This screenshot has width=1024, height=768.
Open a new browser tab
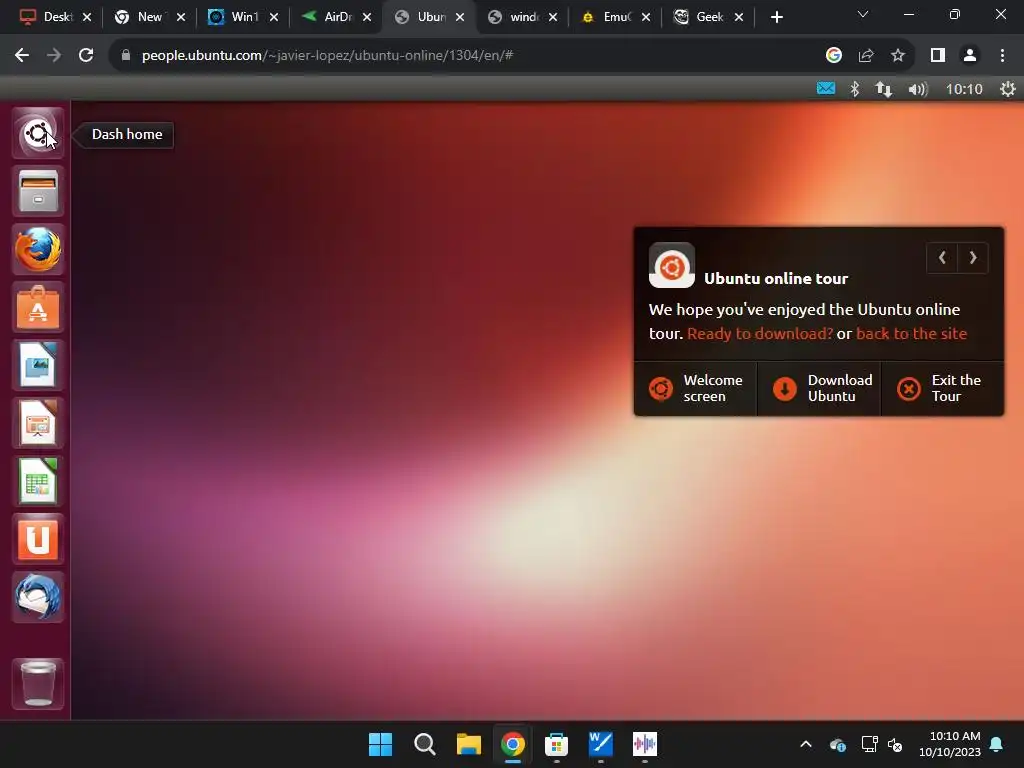[776, 17]
